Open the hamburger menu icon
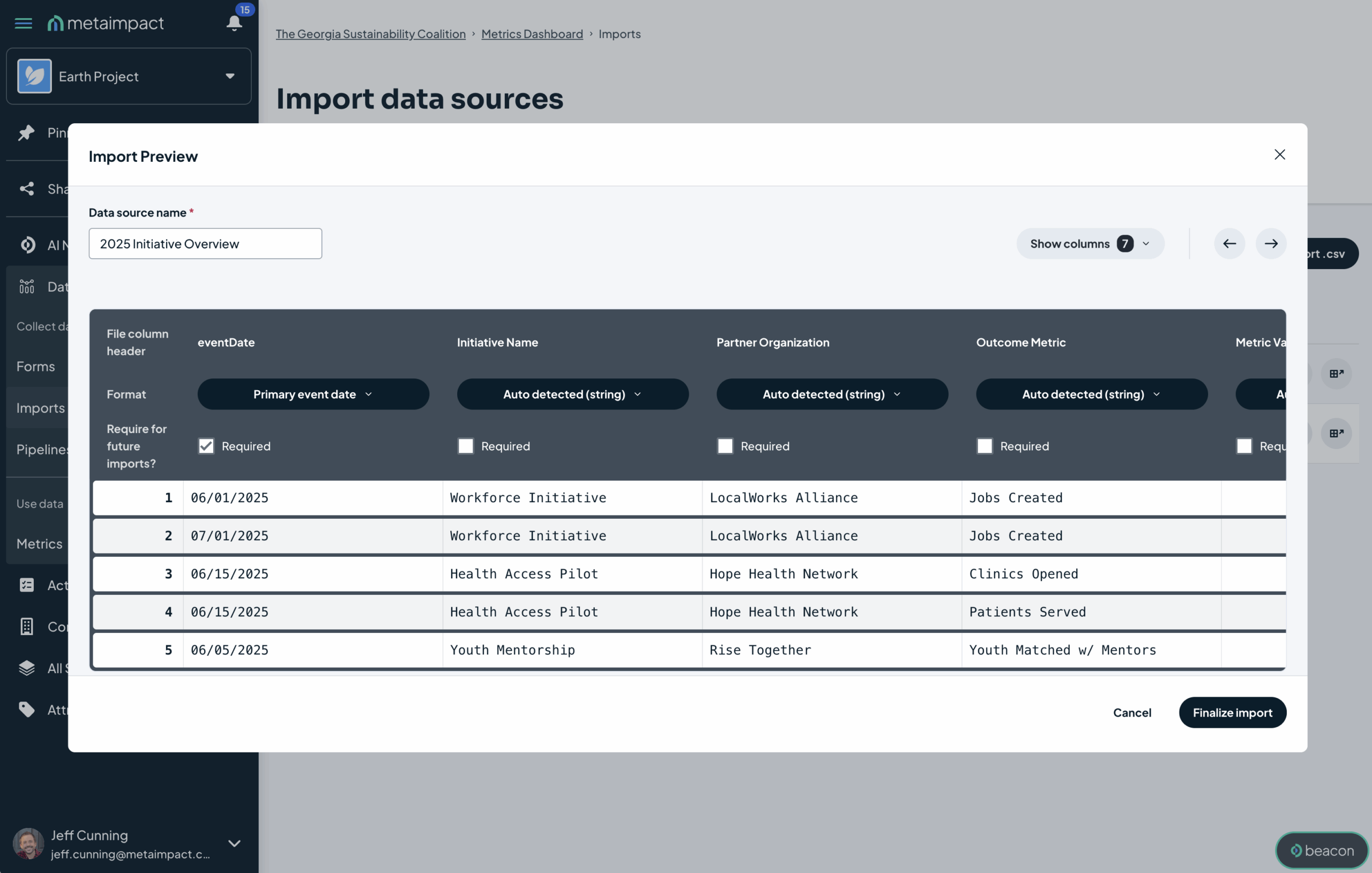Viewport: 1372px width, 873px height. pyautogui.click(x=24, y=24)
